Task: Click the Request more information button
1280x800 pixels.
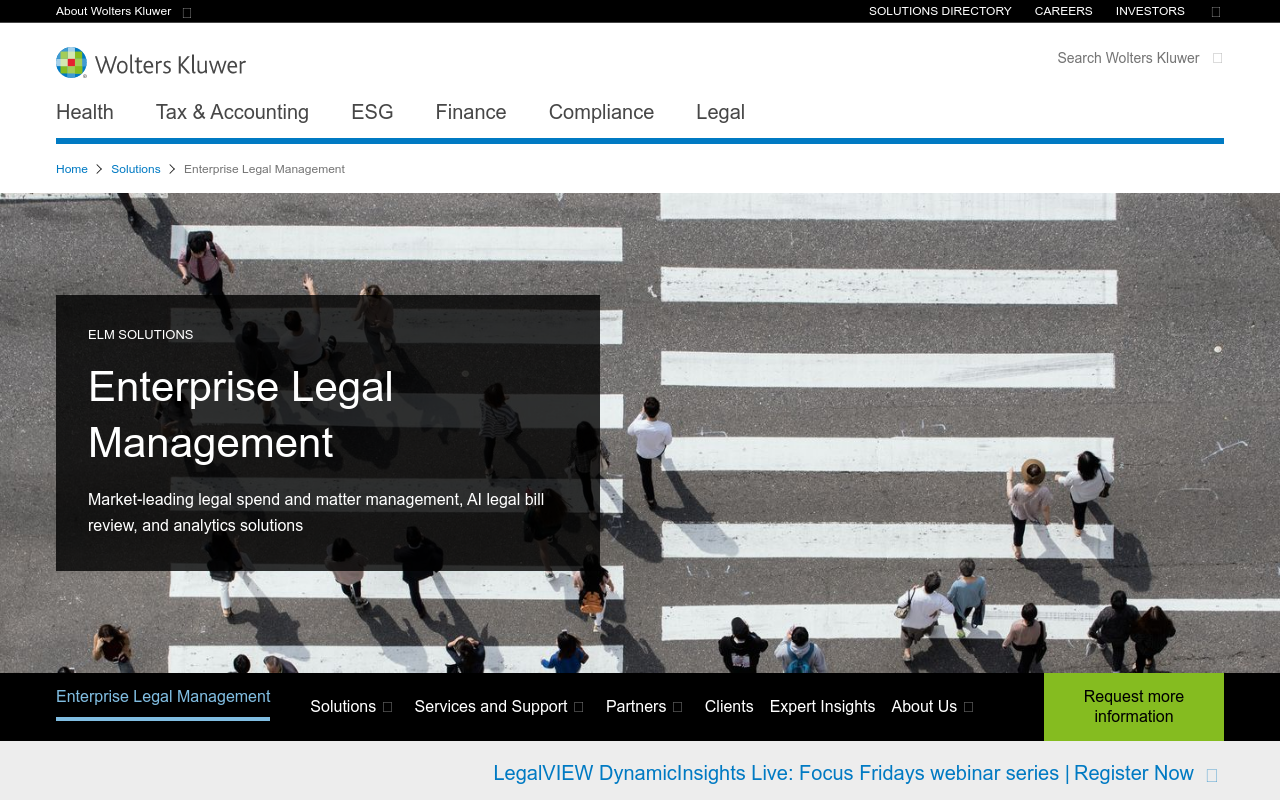Action: 1134,707
